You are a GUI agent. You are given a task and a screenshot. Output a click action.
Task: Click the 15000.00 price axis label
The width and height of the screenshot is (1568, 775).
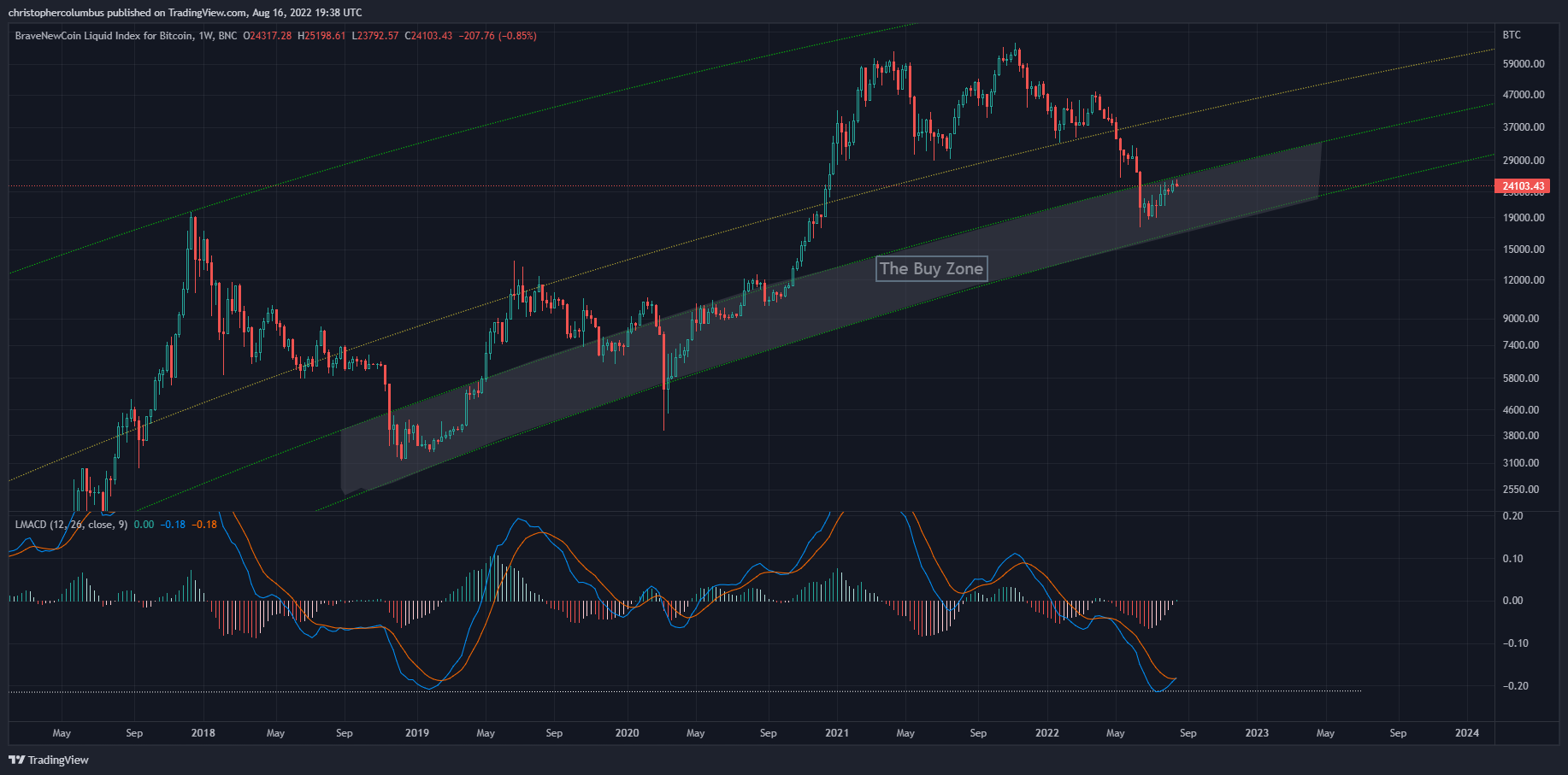coord(1524,250)
